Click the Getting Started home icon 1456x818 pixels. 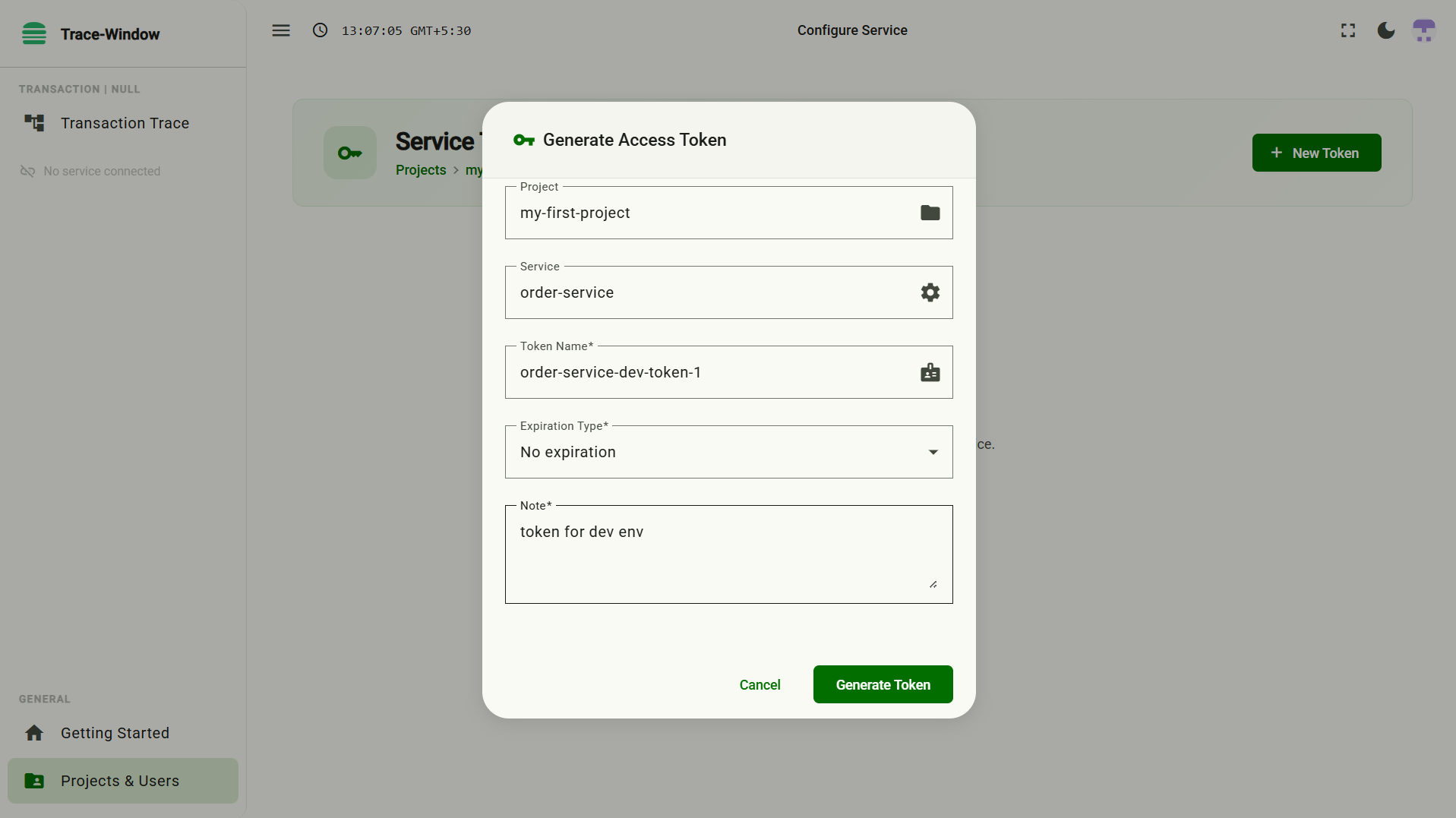point(34,733)
